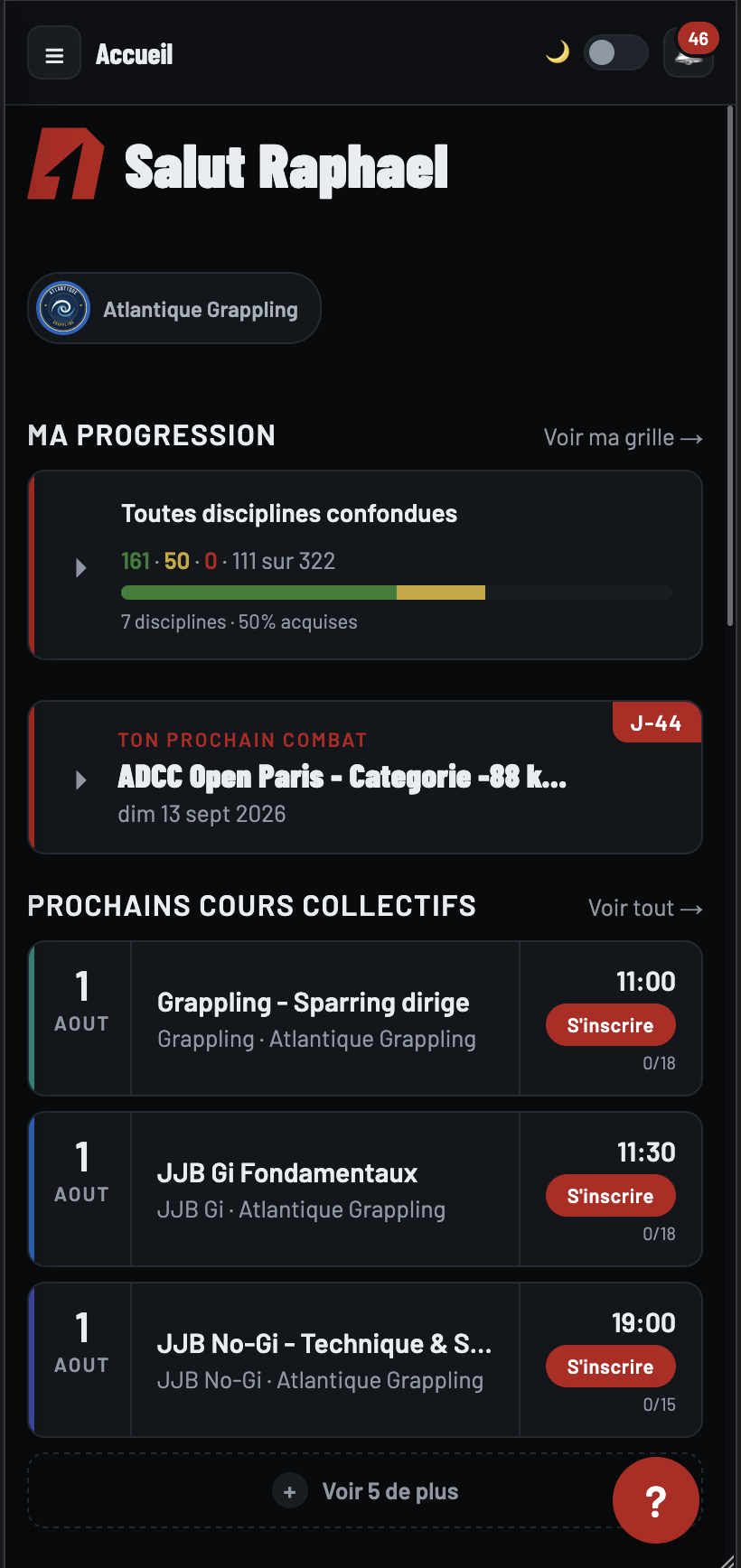
Task: Register for Grappling Sparring dirige at 11:00
Action: 611,1025
